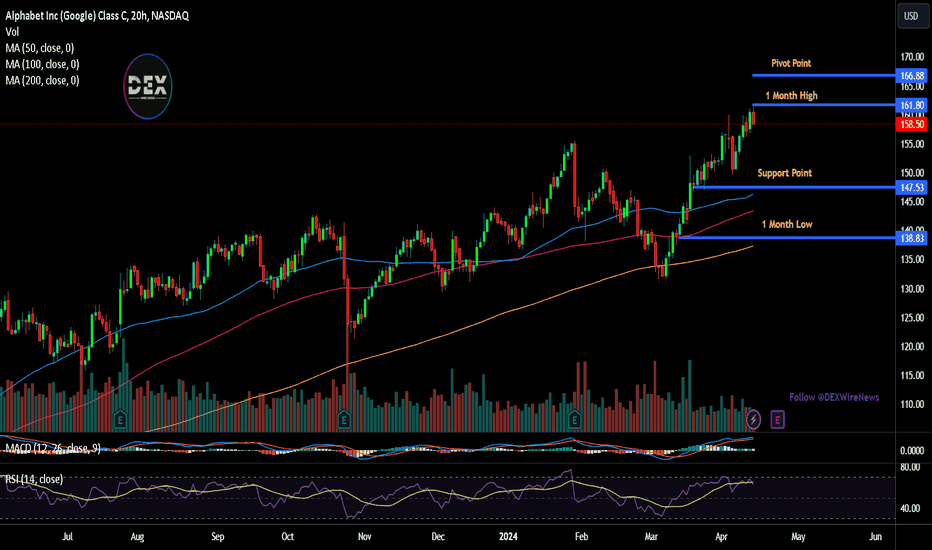This screenshot has width=932, height=550.
Task: Click the Follow @DEXWireNews text
Action: coord(834,397)
